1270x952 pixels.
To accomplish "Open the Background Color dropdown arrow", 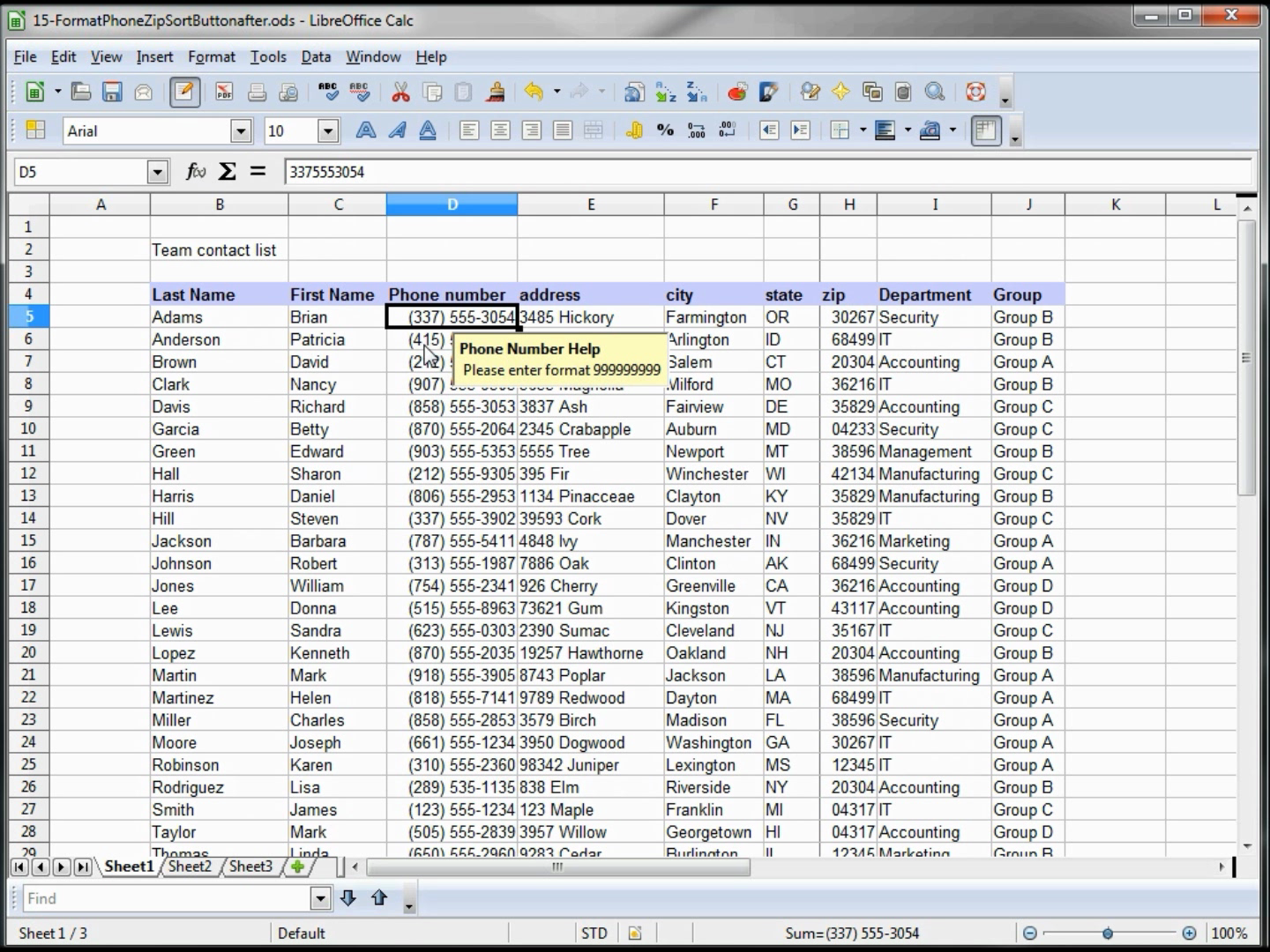I will click(908, 130).
